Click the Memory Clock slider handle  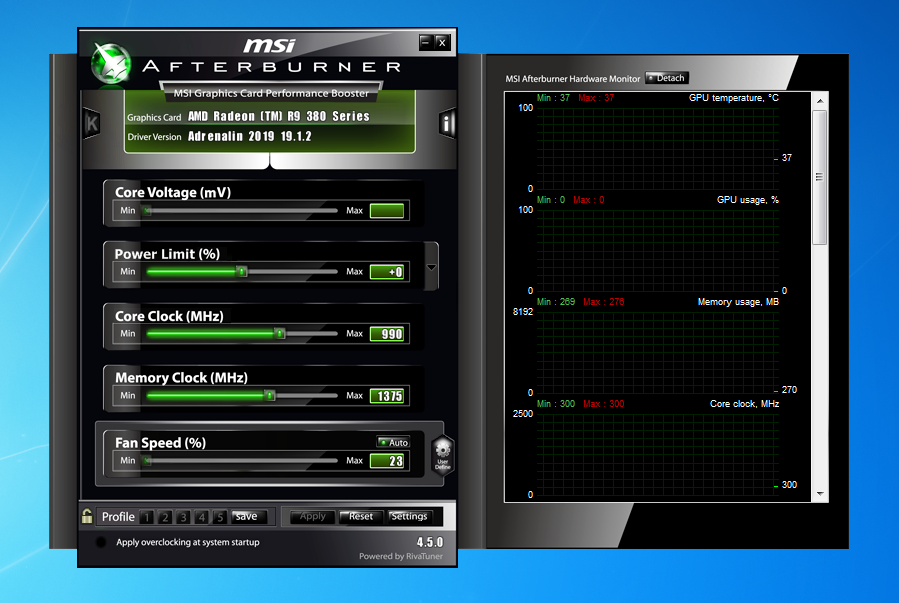tap(270, 395)
